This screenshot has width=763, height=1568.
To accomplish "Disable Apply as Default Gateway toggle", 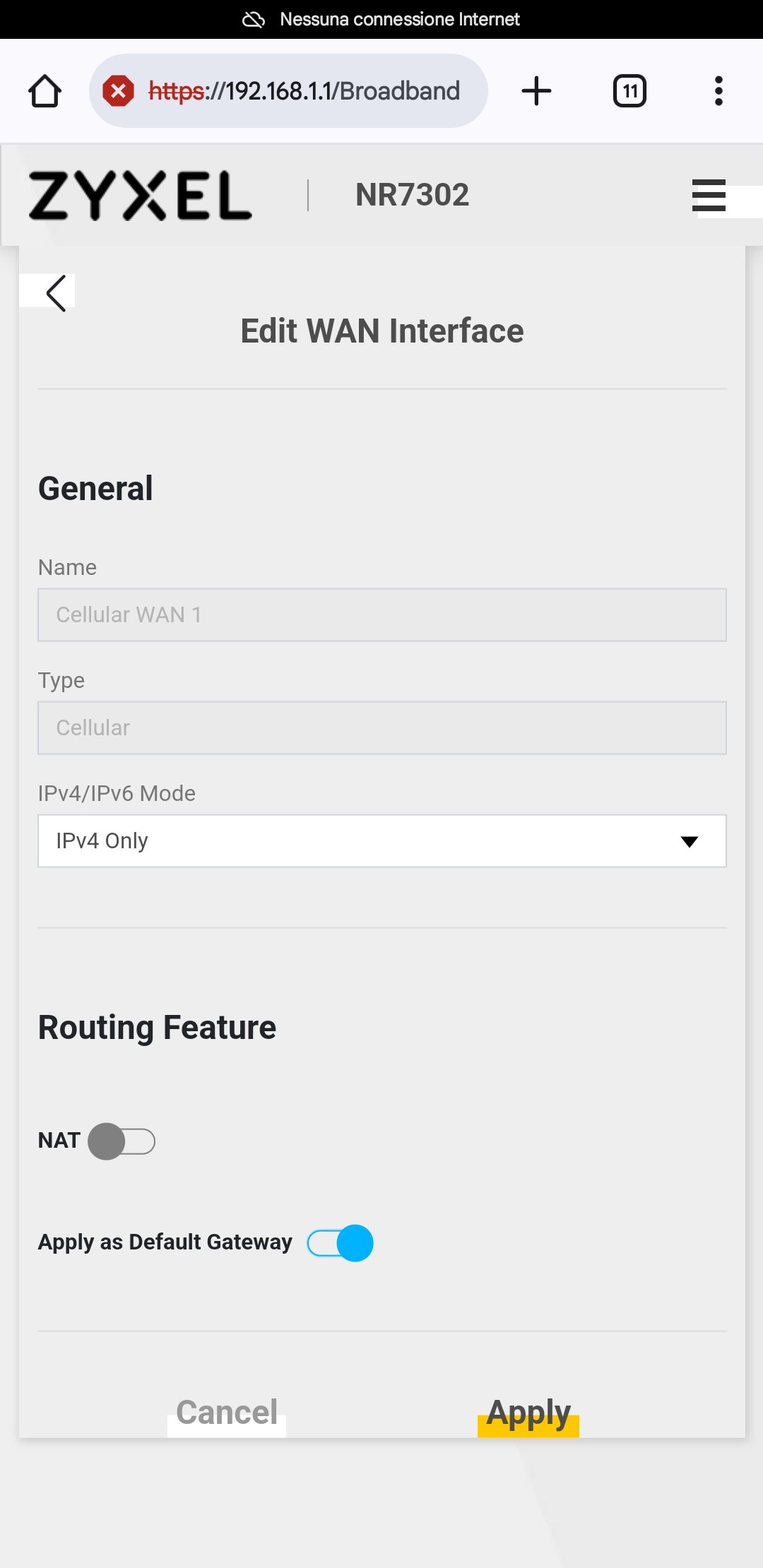I will pyautogui.click(x=340, y=1243).
